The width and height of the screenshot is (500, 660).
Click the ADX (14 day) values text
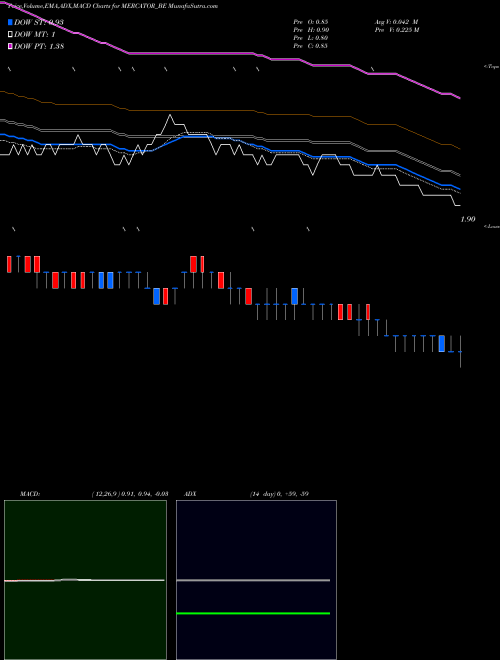(x=279, y=494)
